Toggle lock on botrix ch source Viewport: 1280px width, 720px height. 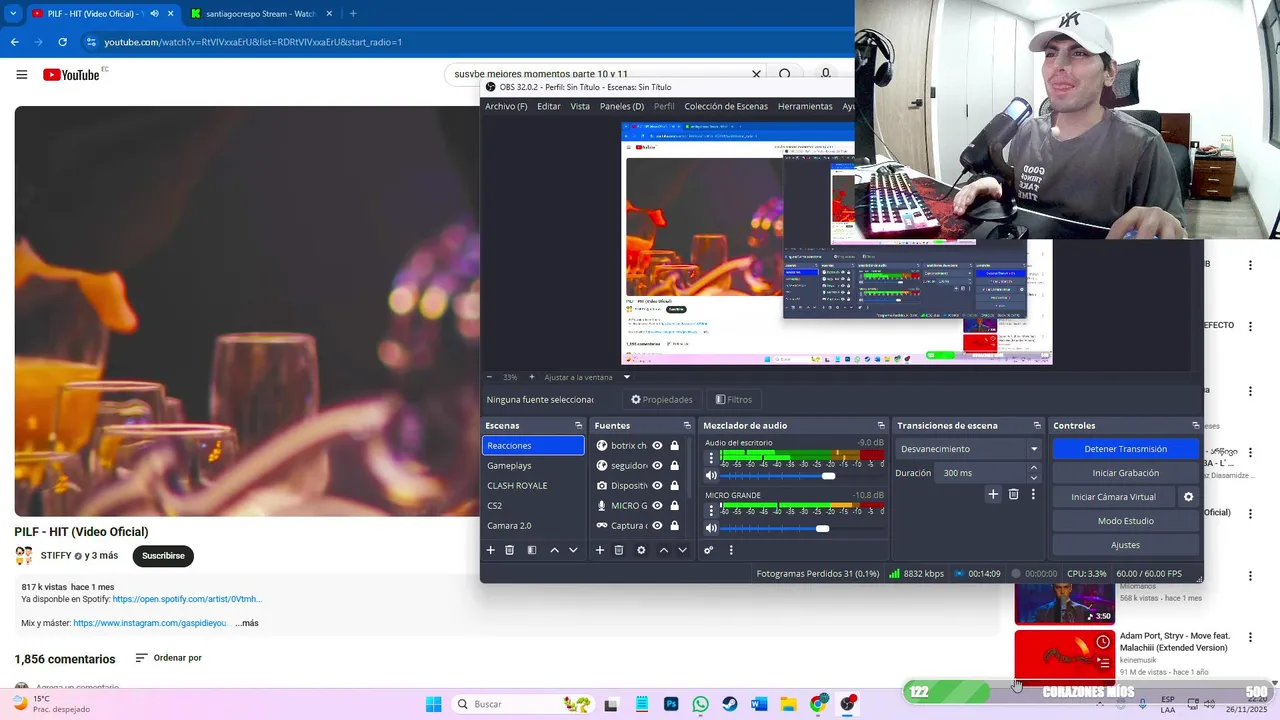pyautogui.click(x=675, y=446)
